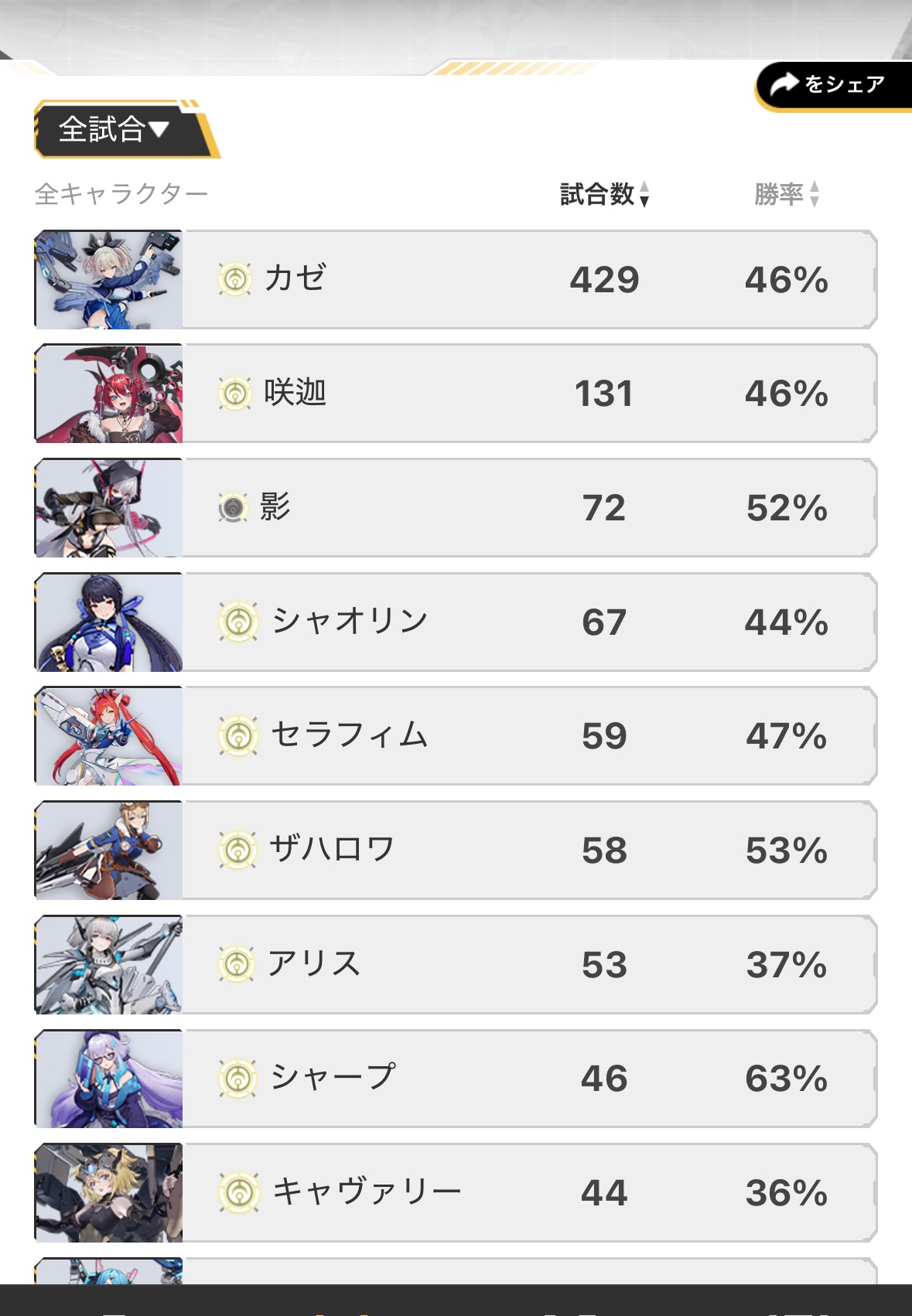The image size is (912, 1316).
Task: Open the 全試合 match filter dropdown
Action: click(x=114, y=129)
